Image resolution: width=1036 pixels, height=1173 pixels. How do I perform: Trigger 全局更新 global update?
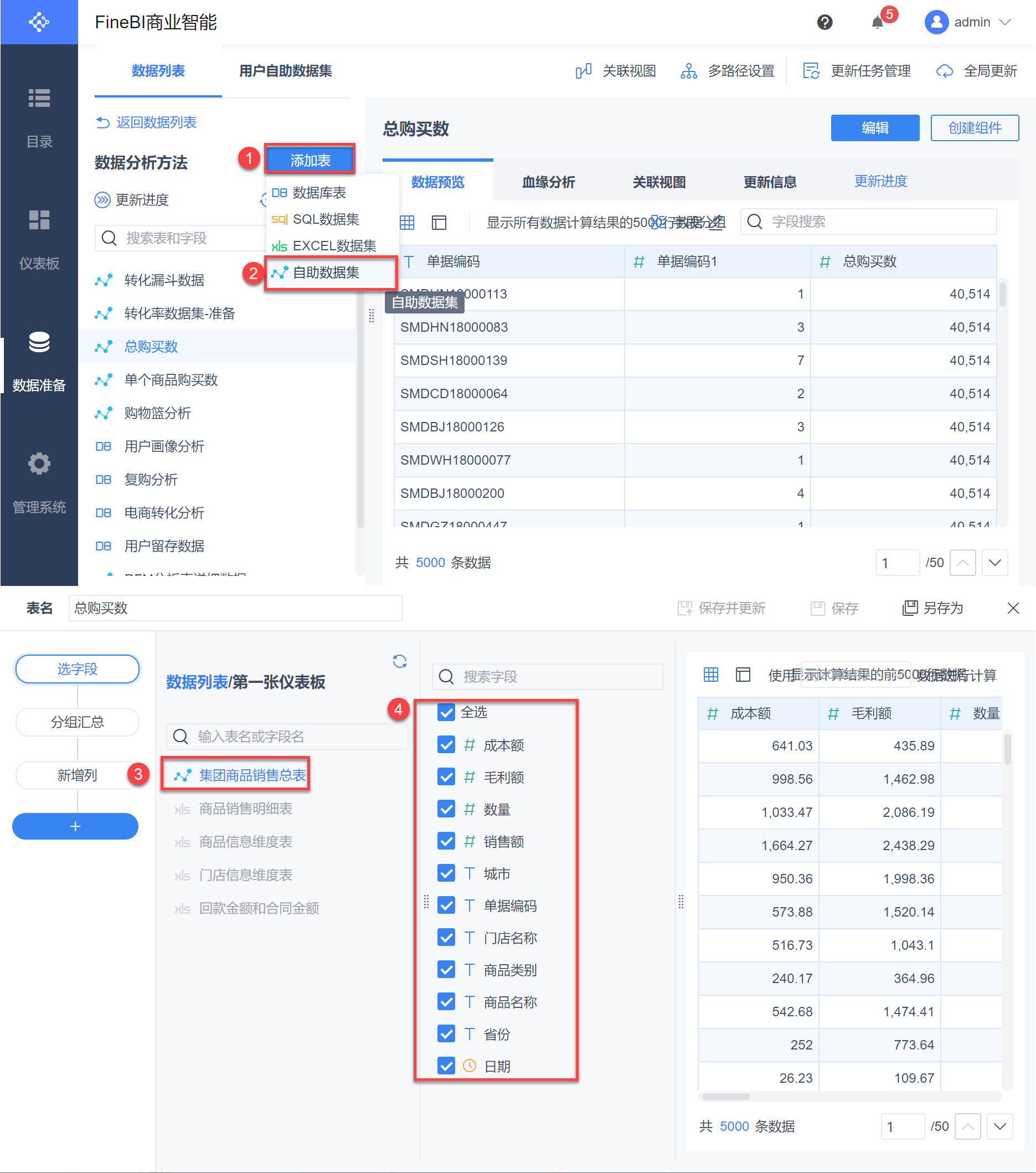(x=976, y=71)
